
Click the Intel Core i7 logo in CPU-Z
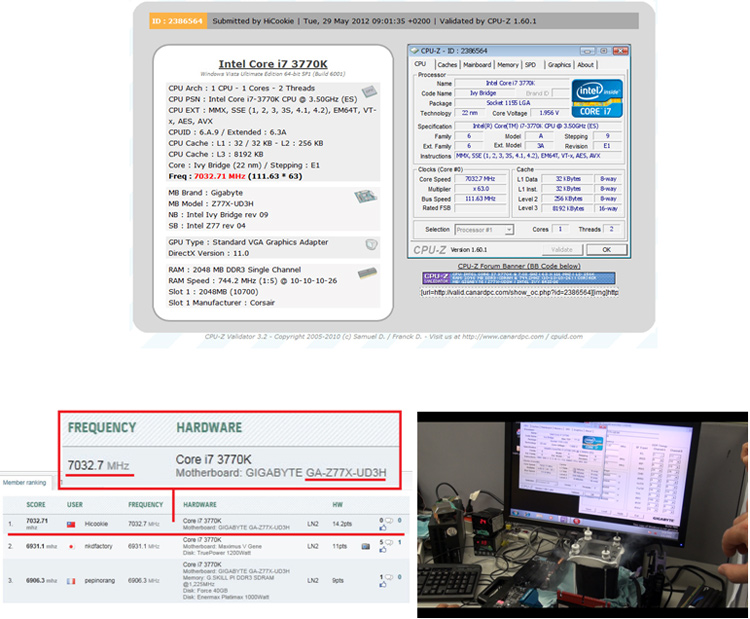click(597, 99)
